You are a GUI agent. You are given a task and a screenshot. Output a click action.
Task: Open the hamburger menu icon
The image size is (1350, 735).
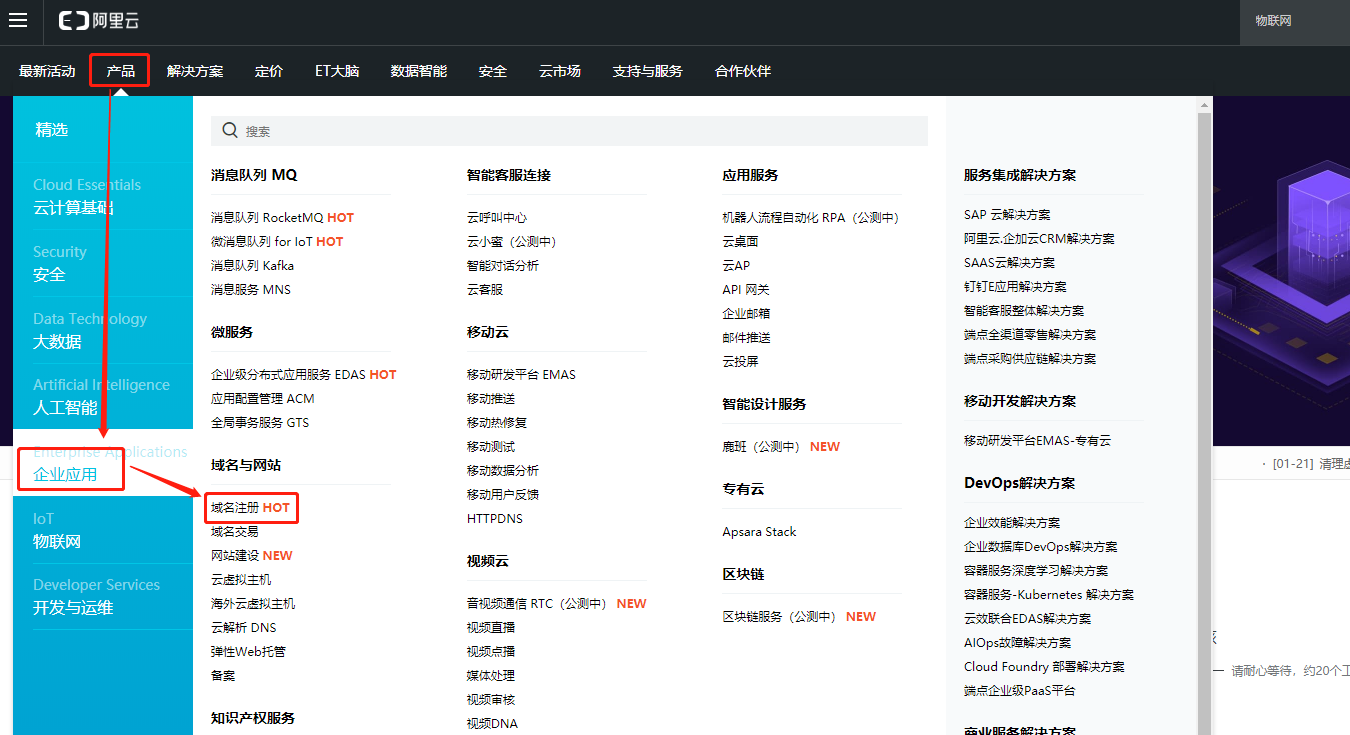point(18,20)
